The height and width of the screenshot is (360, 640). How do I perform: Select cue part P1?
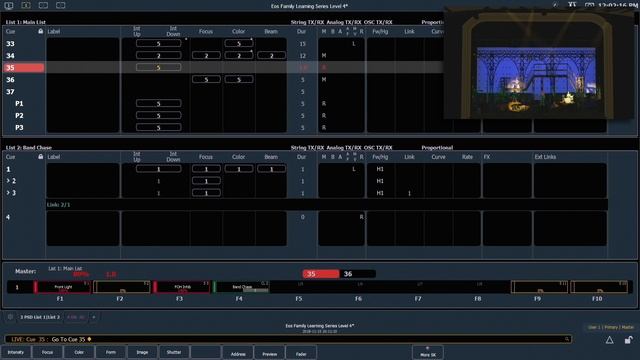point(19,104)
